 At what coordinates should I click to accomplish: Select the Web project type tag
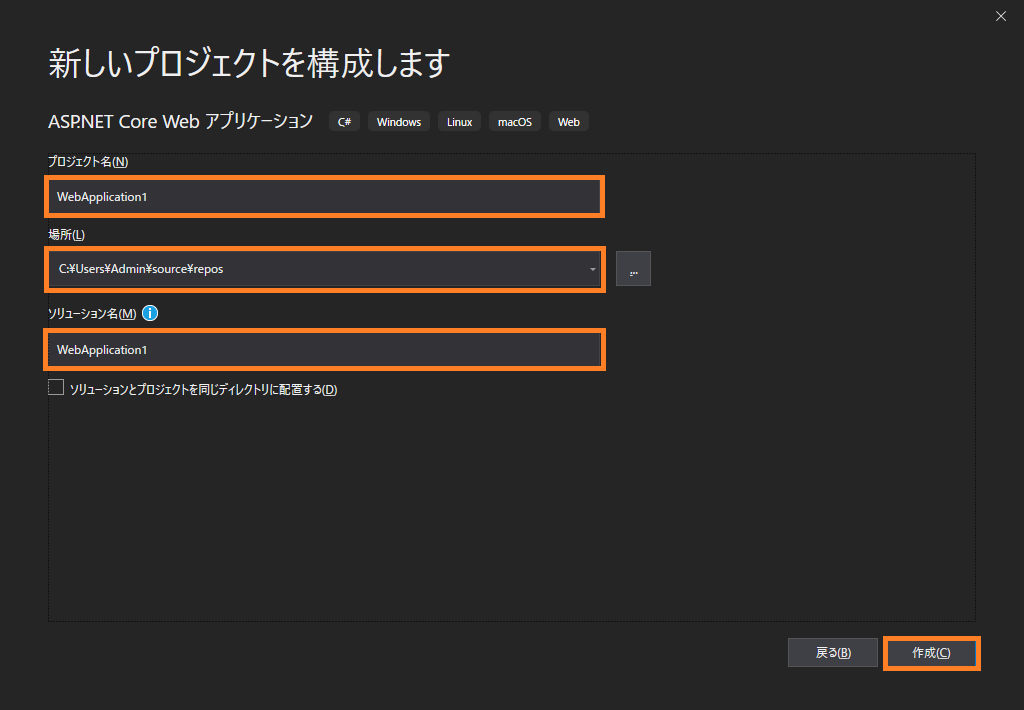tap(568, 121)
